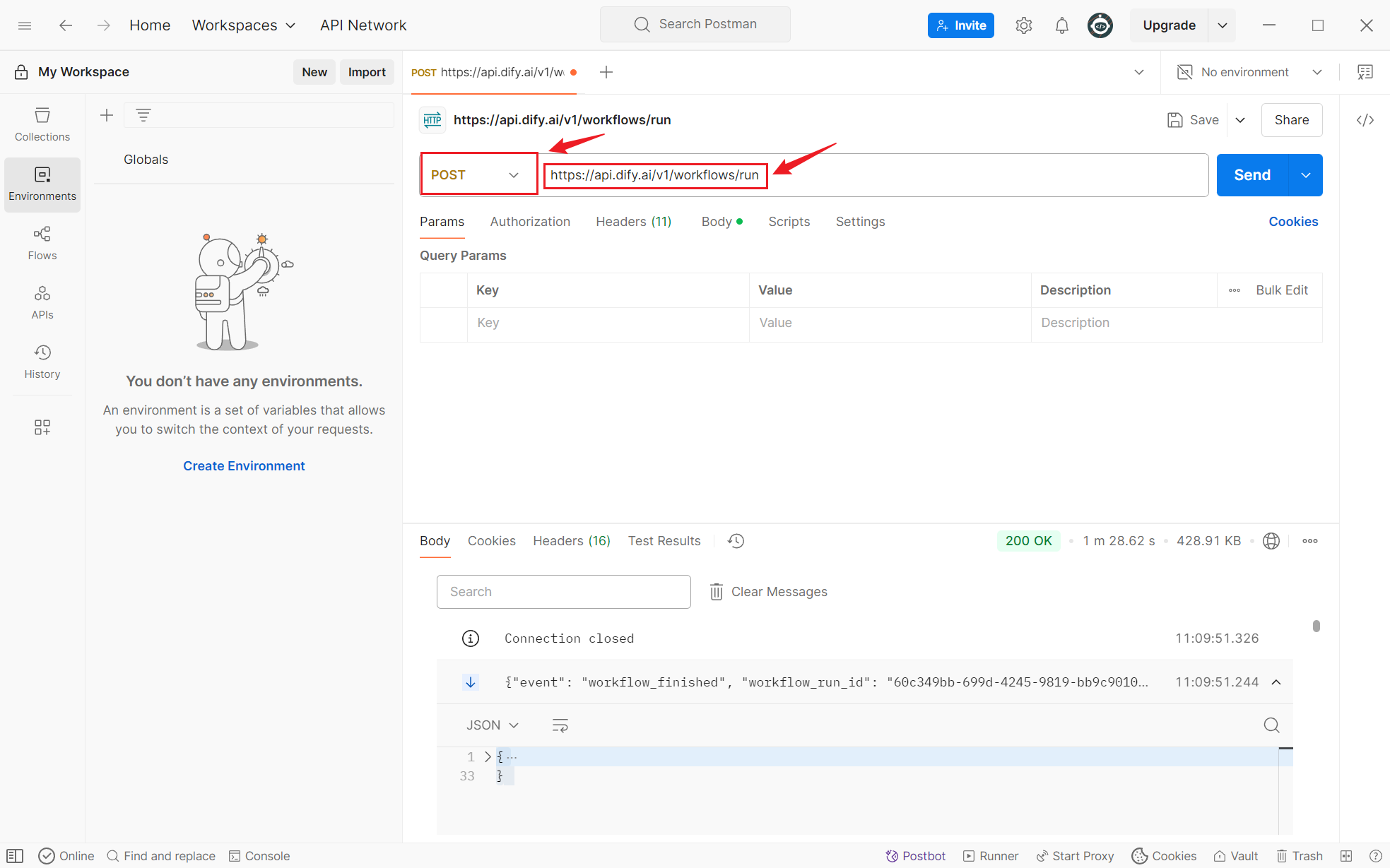1390x868 pixels.
Task: Click the Create Environment link
Action: (x=244, y=466)
